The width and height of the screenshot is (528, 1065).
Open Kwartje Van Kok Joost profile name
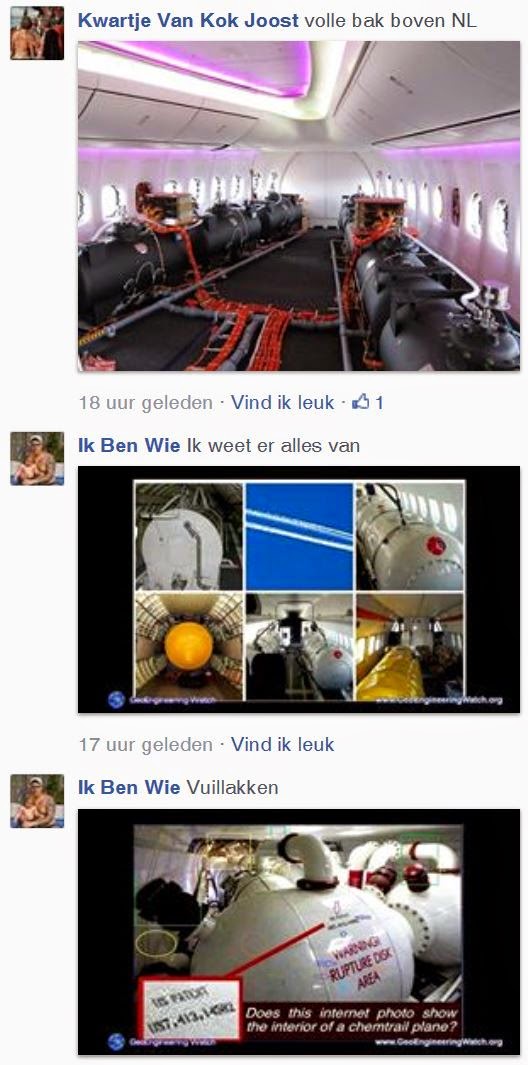(188, 20)
